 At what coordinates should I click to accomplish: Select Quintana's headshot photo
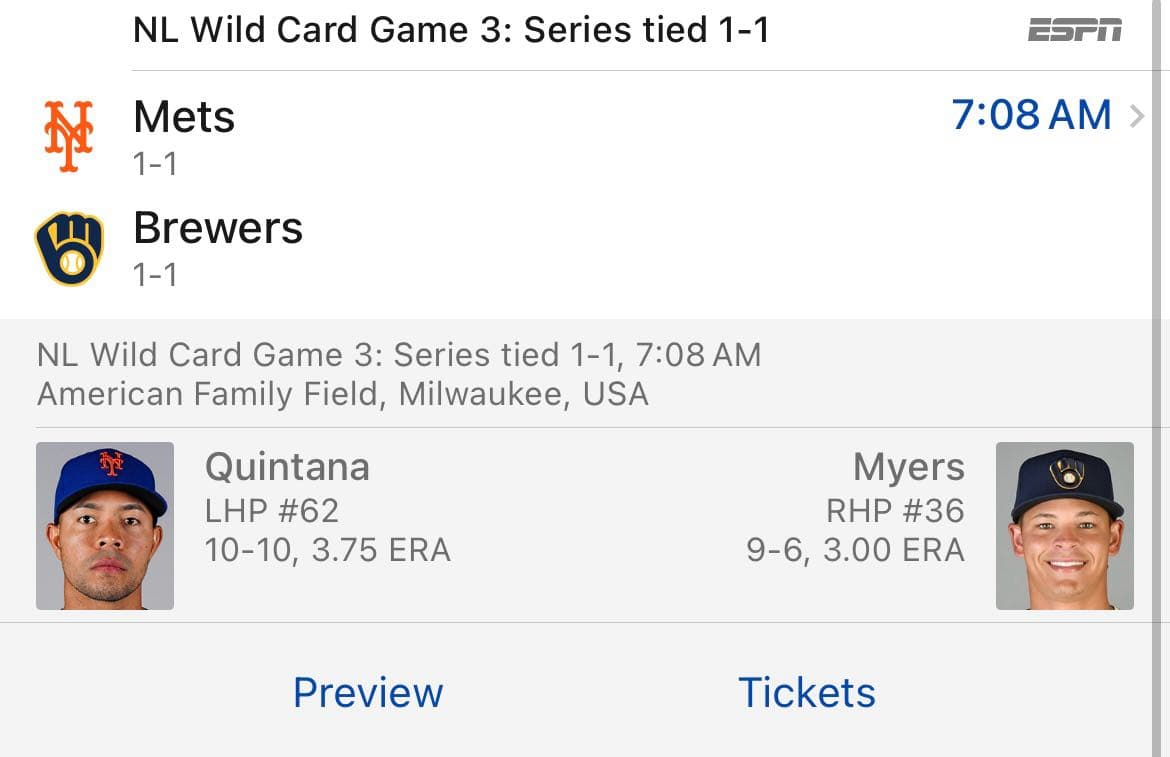(x=105, y=526)
